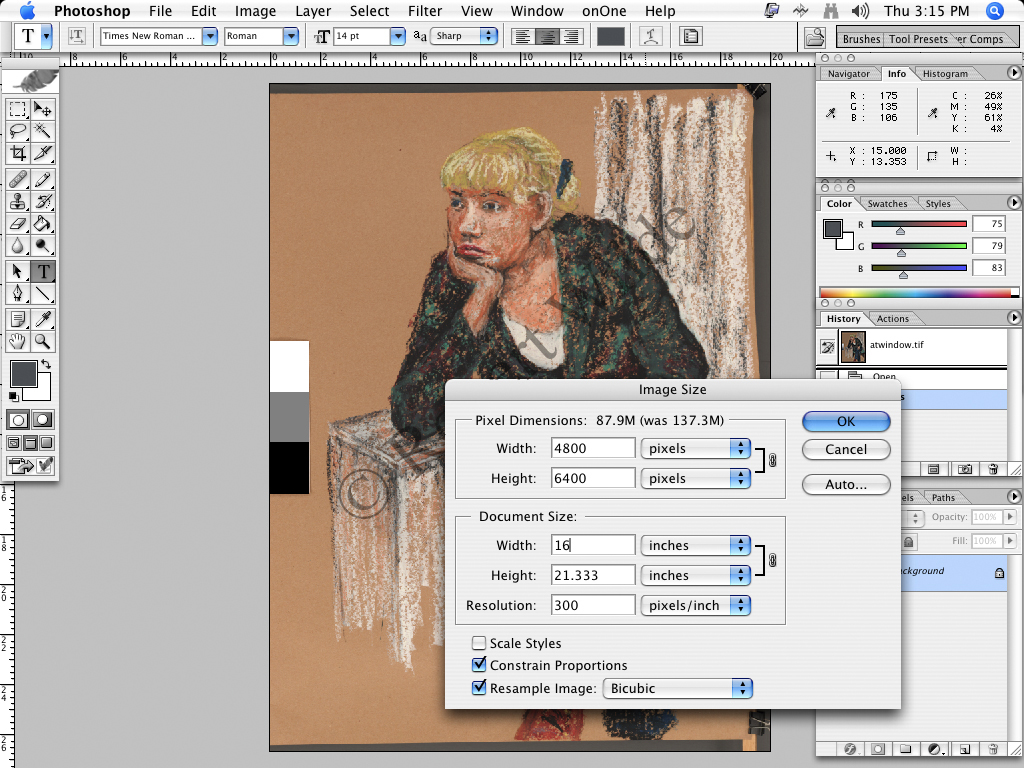Uncheck Resample Image checkbox
The width and height of the screenshot is (1024, 768).
(479, 688)
